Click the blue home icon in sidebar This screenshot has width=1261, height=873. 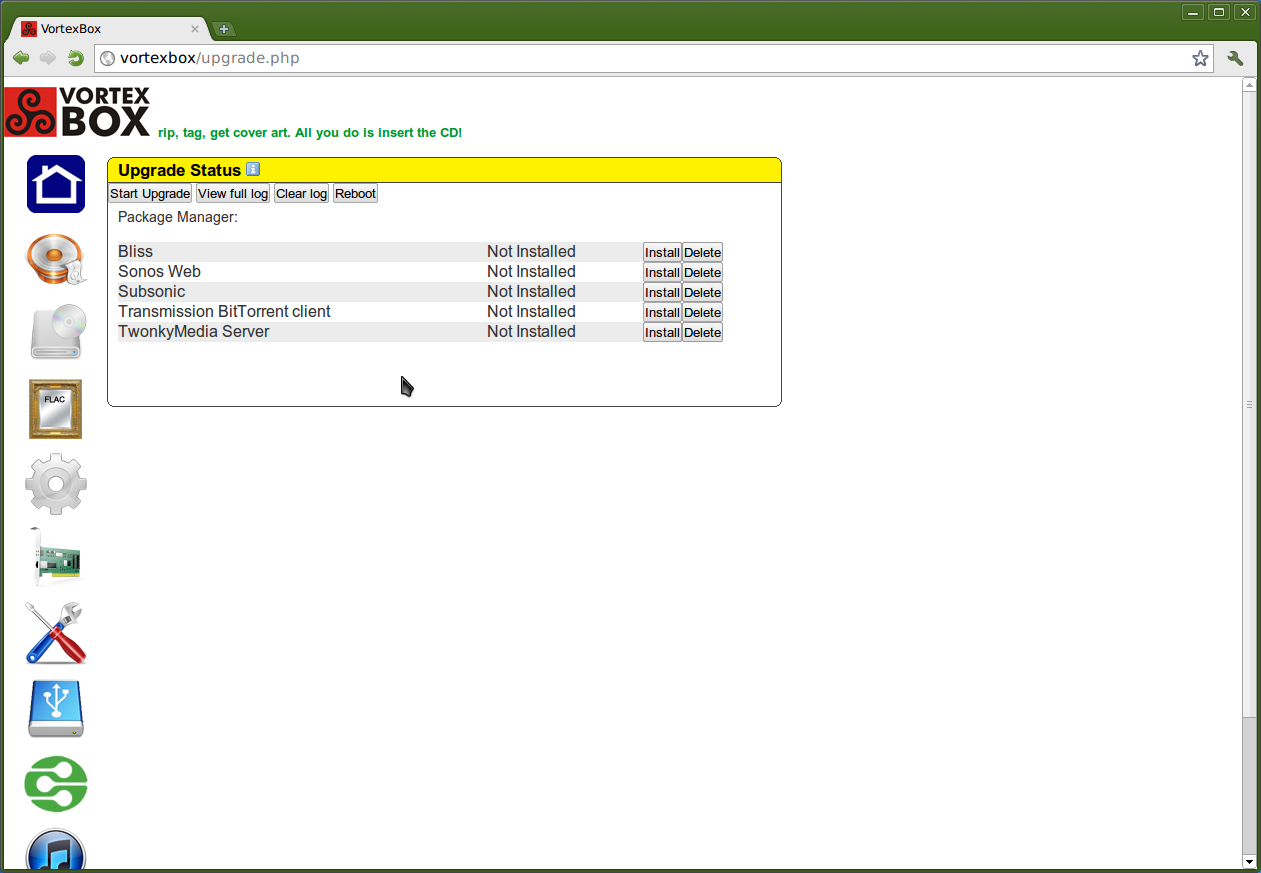56,184
